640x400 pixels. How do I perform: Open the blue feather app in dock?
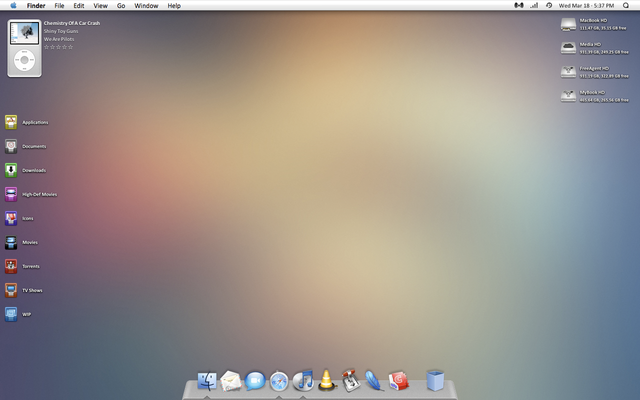[374, 380]
